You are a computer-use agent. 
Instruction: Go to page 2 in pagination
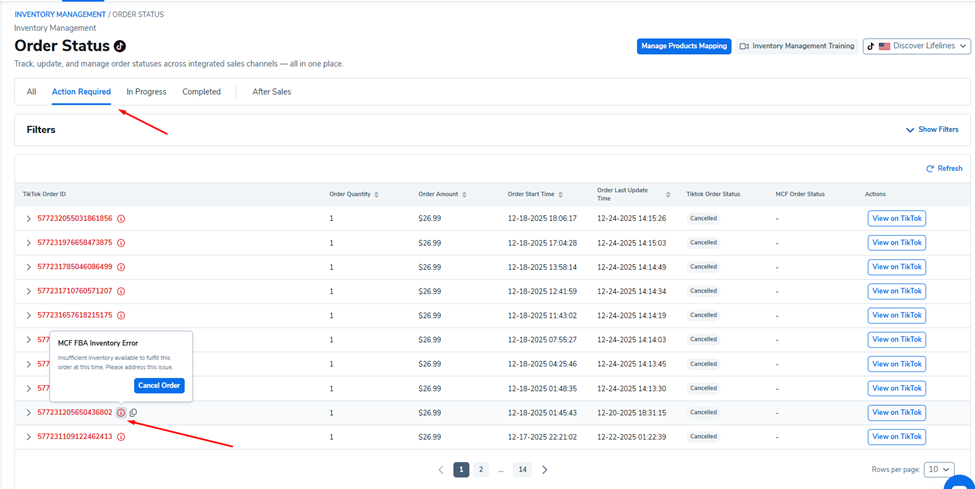point(481,469)
